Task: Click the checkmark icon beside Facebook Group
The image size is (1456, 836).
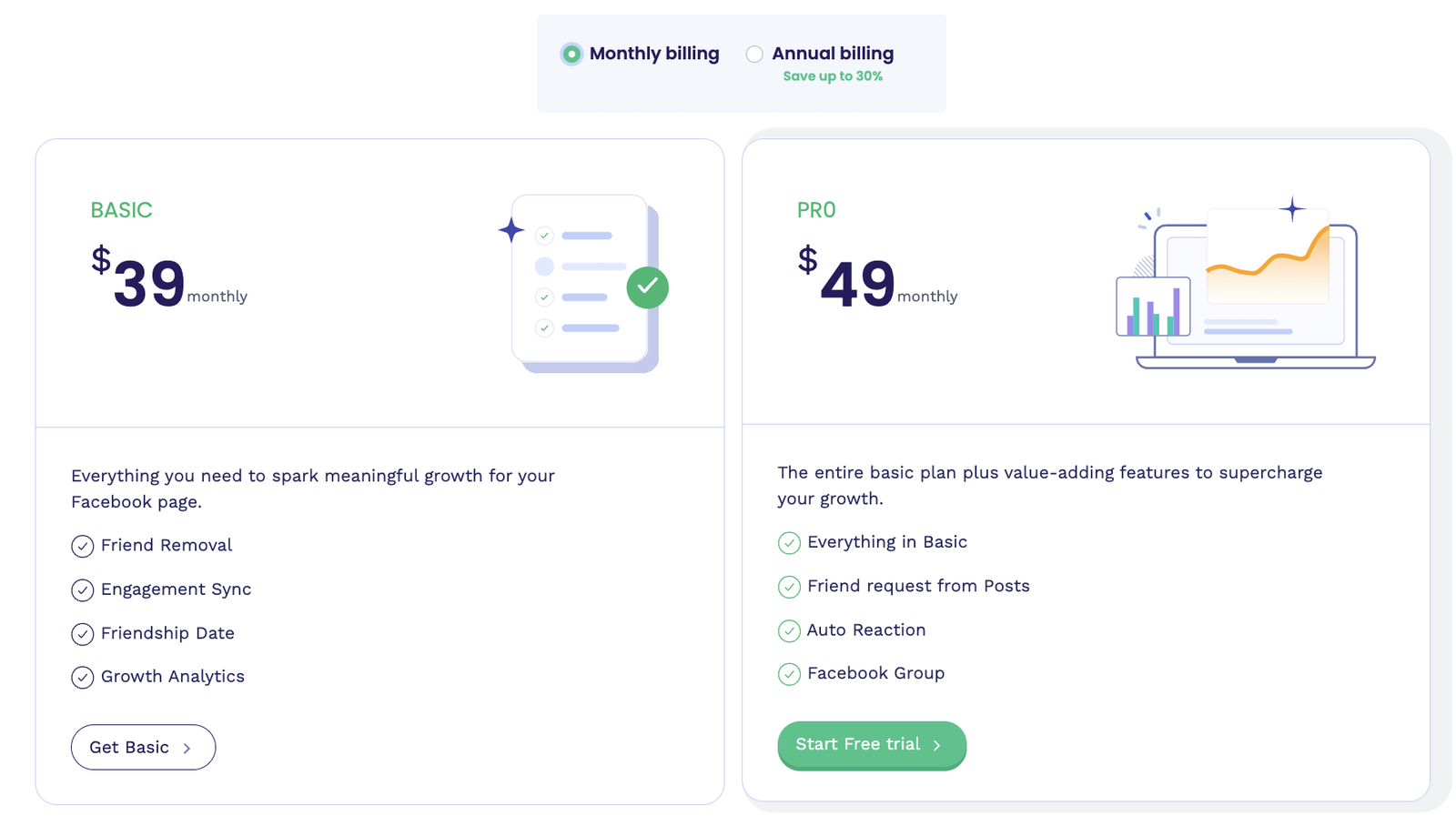Action: [x=789, y=674]
